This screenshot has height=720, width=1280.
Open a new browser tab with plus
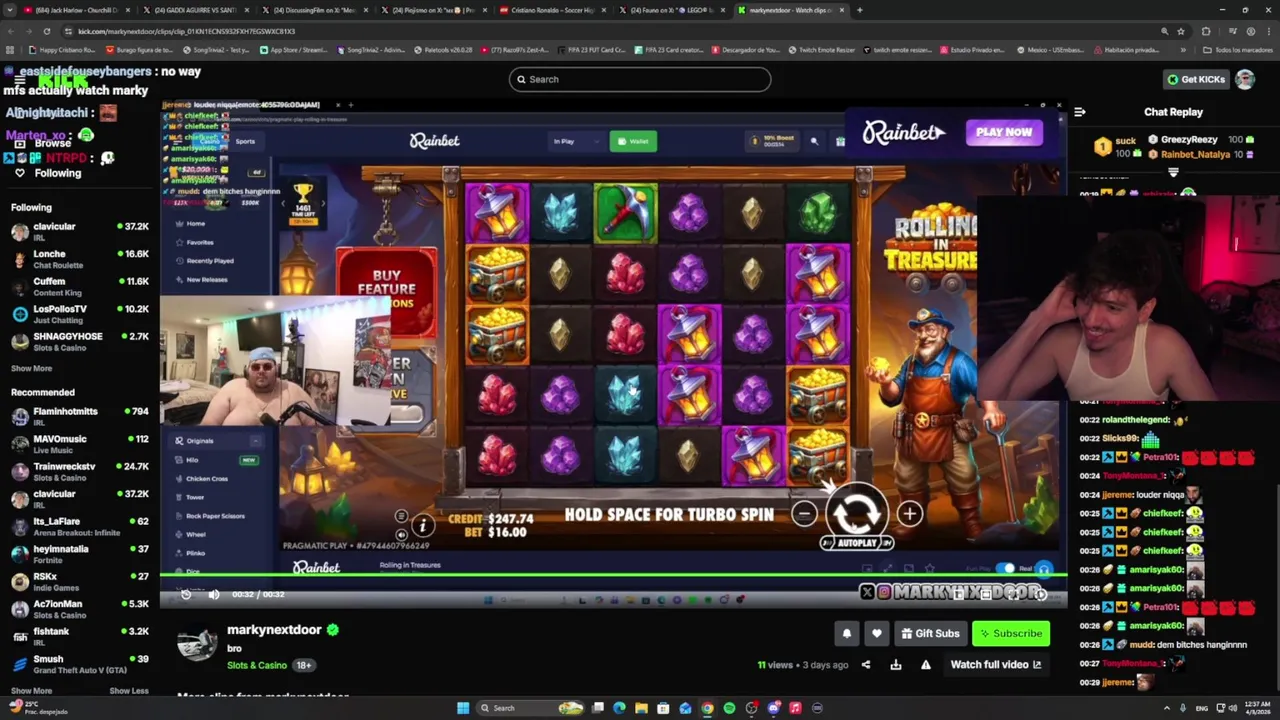(860, 10)
